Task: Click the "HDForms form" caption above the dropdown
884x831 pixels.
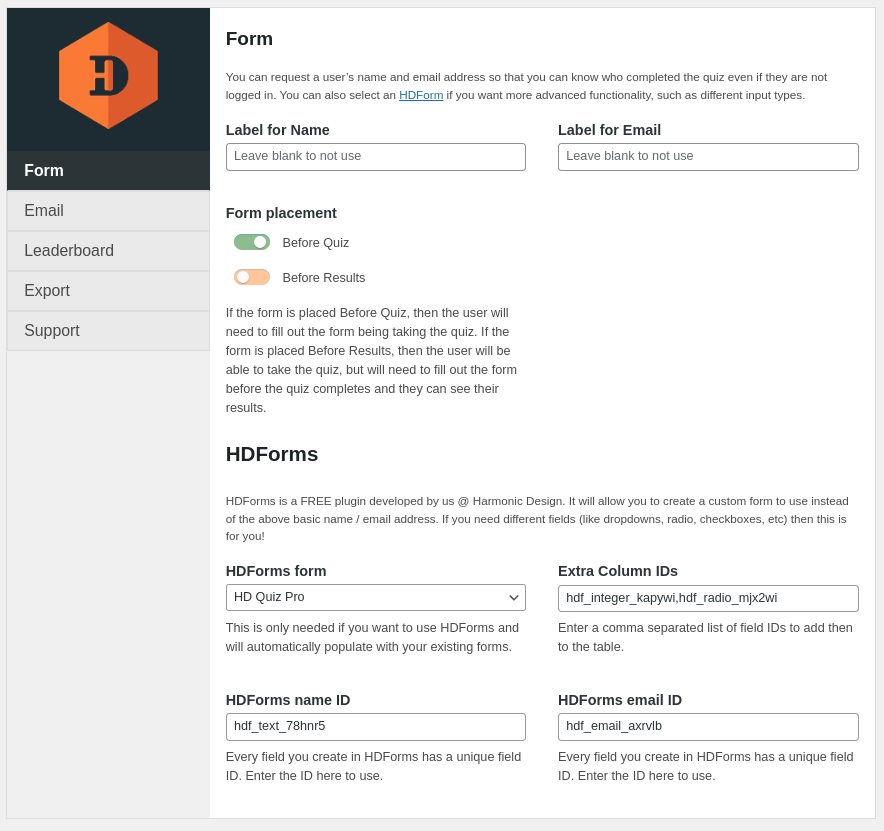Action: (x=276, y=571)
